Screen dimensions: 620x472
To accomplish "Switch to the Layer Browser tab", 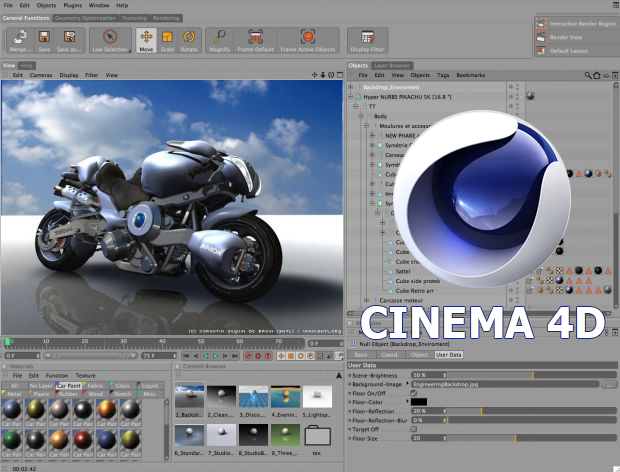I will [x=392, y=66].
